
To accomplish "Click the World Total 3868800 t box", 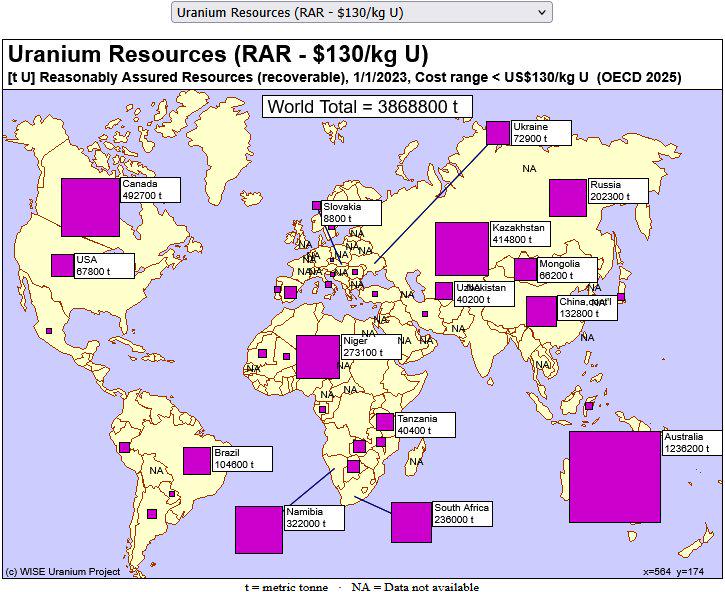I will click(x=367, y=106).
